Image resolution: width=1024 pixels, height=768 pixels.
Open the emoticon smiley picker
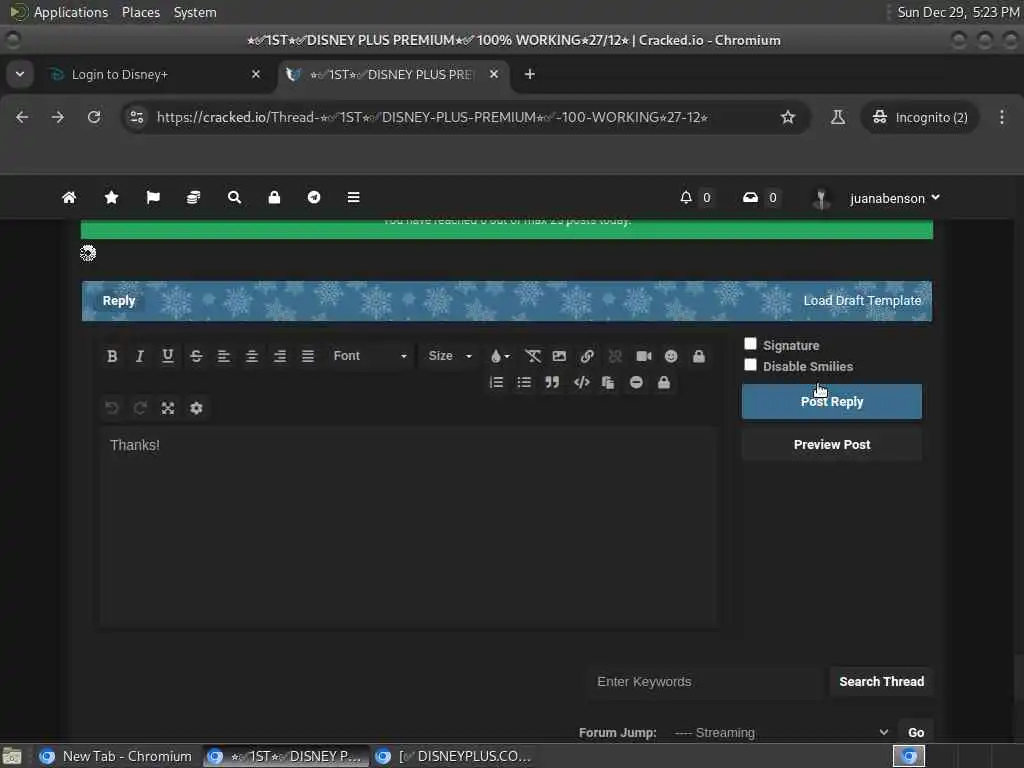[671, 356]
